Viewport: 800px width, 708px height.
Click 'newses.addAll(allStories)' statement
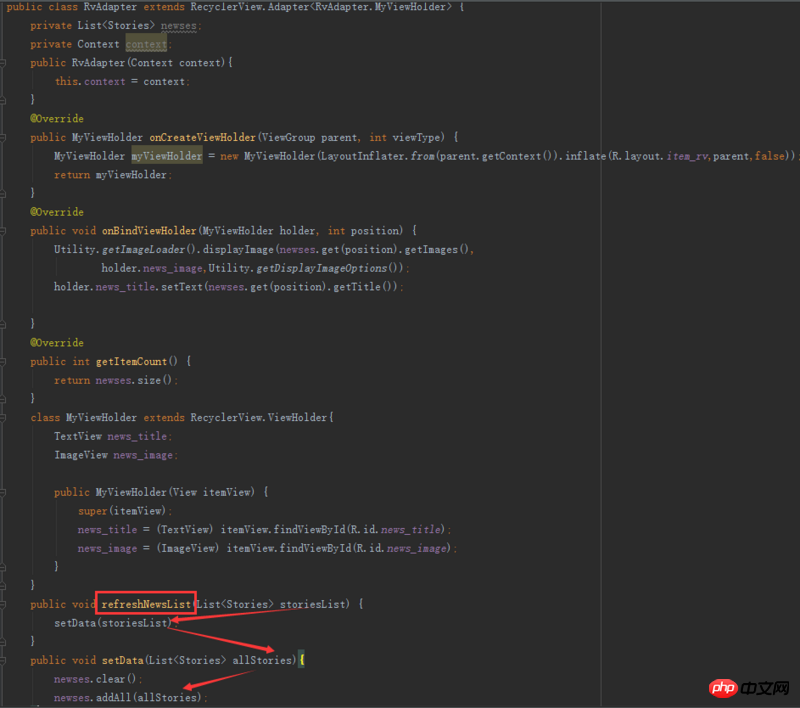128,698
